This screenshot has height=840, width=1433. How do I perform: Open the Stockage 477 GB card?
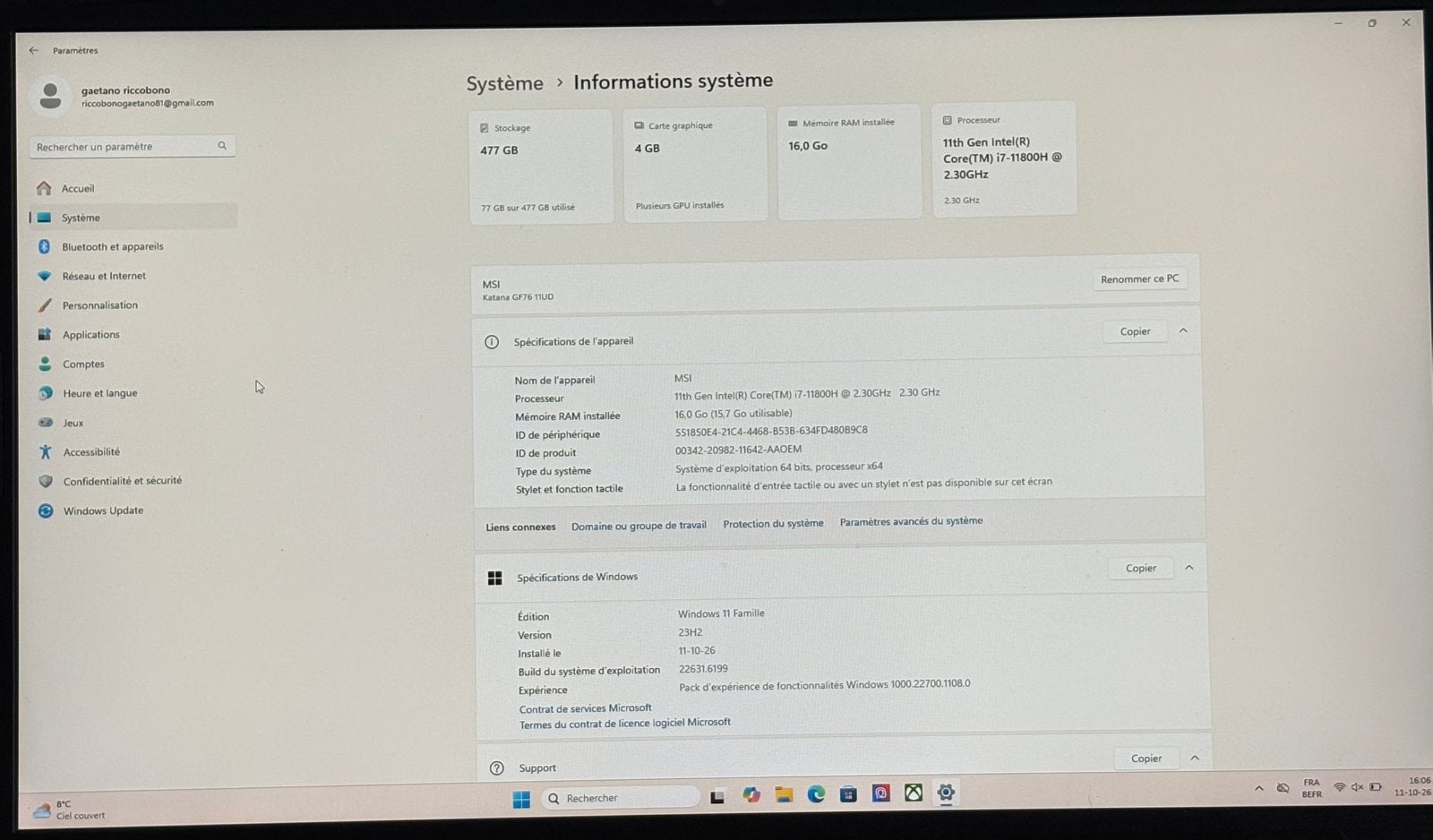coord(541,167)
